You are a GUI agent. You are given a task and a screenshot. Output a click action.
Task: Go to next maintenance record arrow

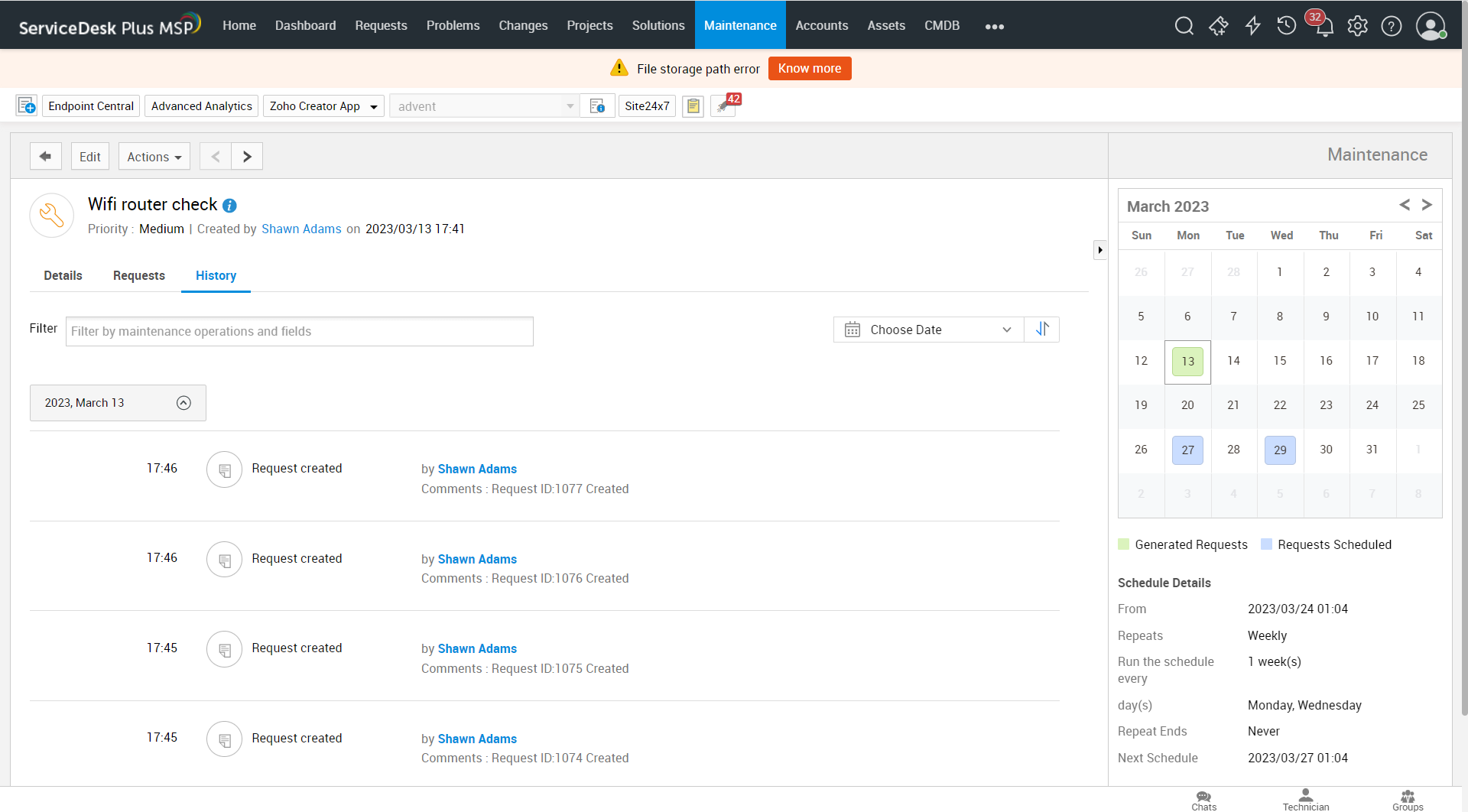click(x=247, y=156)
